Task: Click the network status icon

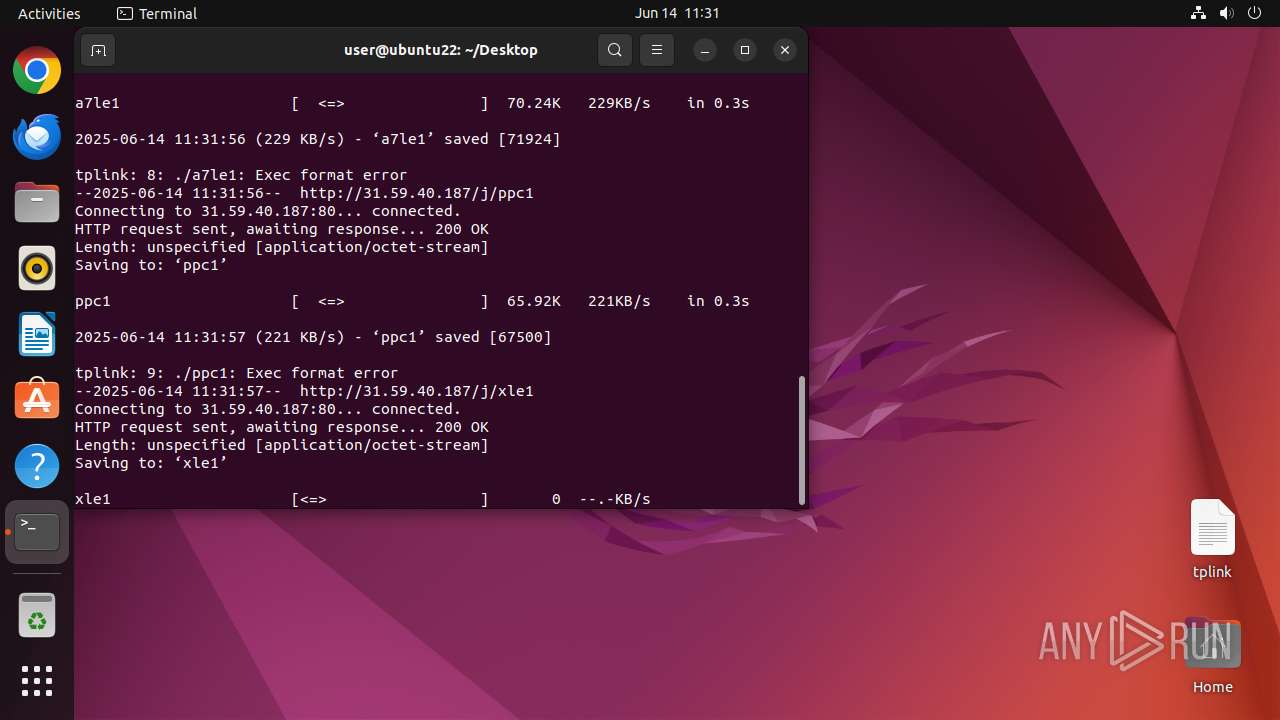Action: [1199, 13]
